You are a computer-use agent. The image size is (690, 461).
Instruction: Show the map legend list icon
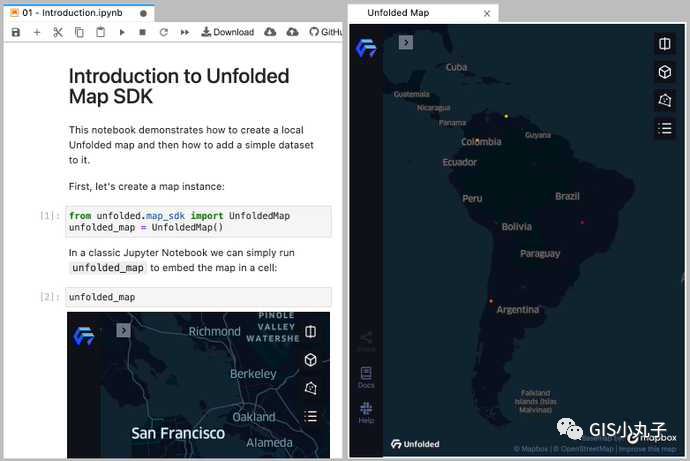tap(664, 128)
